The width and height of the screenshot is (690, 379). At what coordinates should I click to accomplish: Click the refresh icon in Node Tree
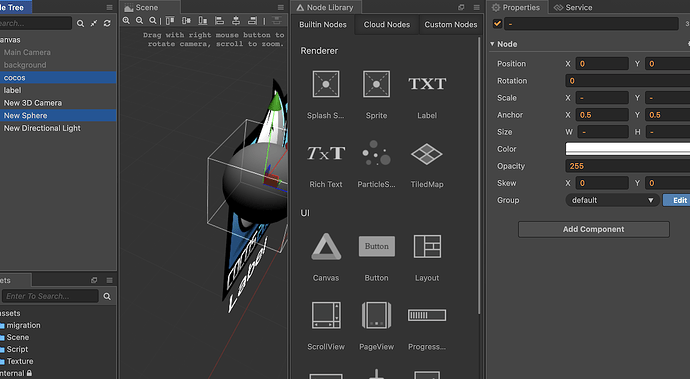click(x=107, y=23)
